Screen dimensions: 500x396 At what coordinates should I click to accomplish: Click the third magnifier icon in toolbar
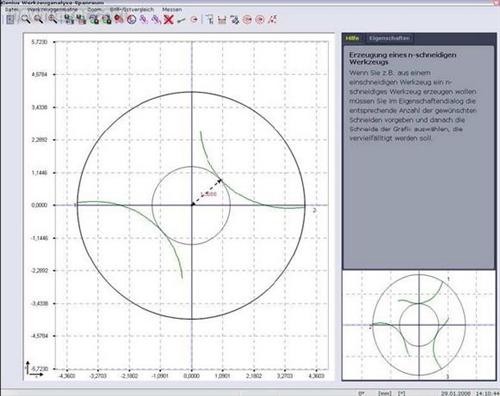pyautogui.click(x=53, y=19)
